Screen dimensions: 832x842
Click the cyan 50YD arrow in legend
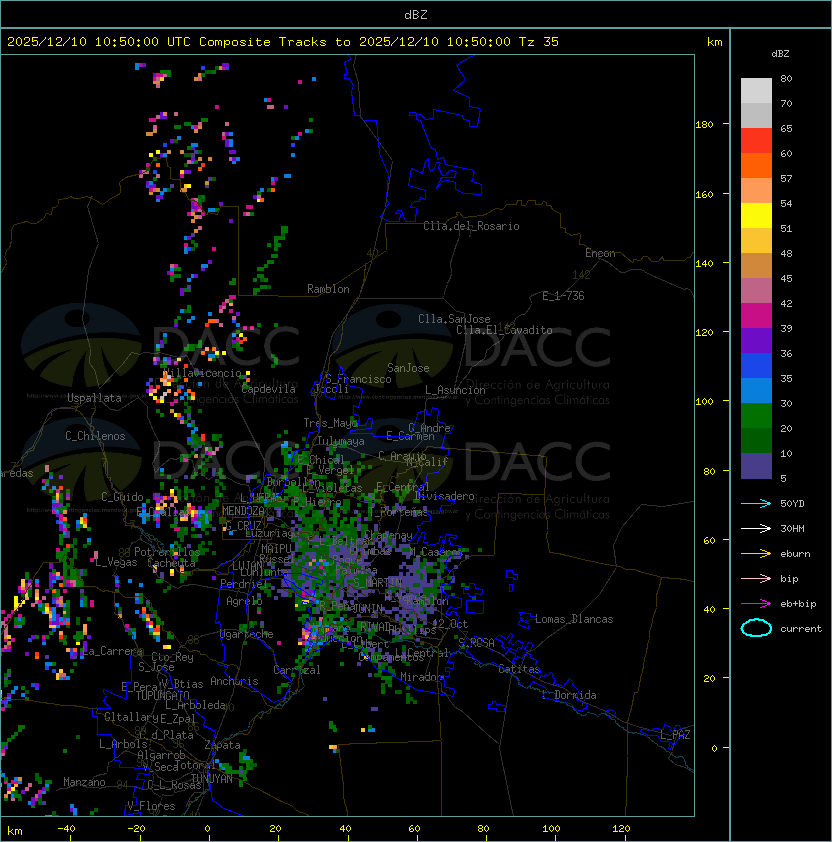pyautogui.click(x=756, y=503)
